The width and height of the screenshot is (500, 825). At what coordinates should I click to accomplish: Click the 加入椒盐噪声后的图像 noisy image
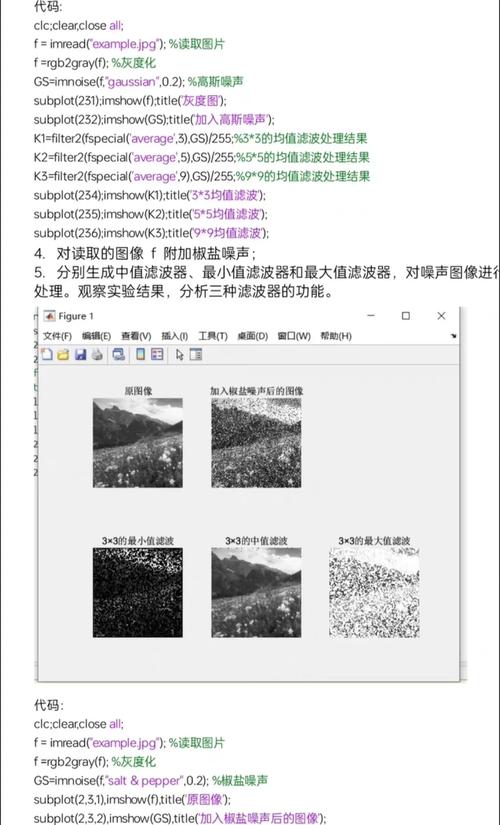pyautogui.click(x=256, y=442)
